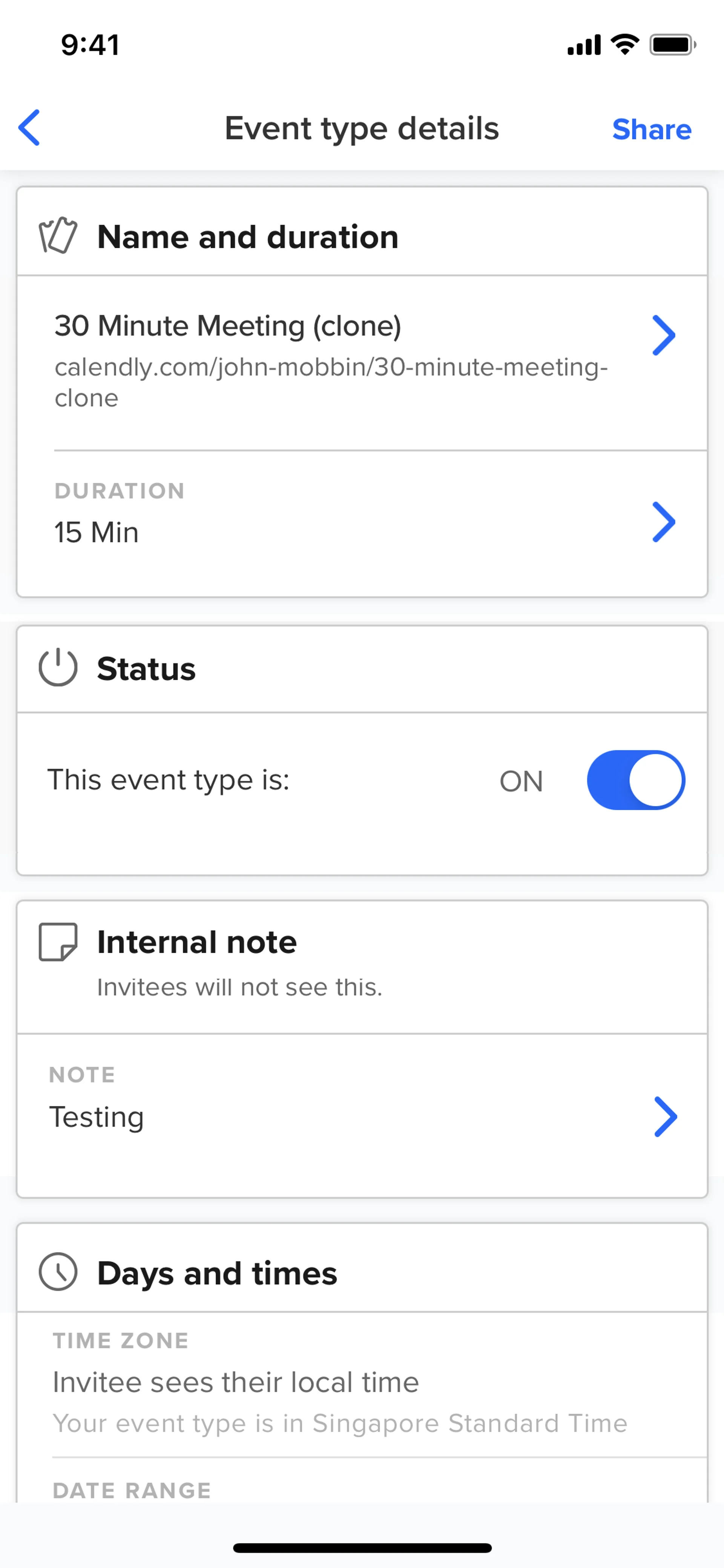
Task: Tap the battery icon in status bar
Action: (672, 45)
